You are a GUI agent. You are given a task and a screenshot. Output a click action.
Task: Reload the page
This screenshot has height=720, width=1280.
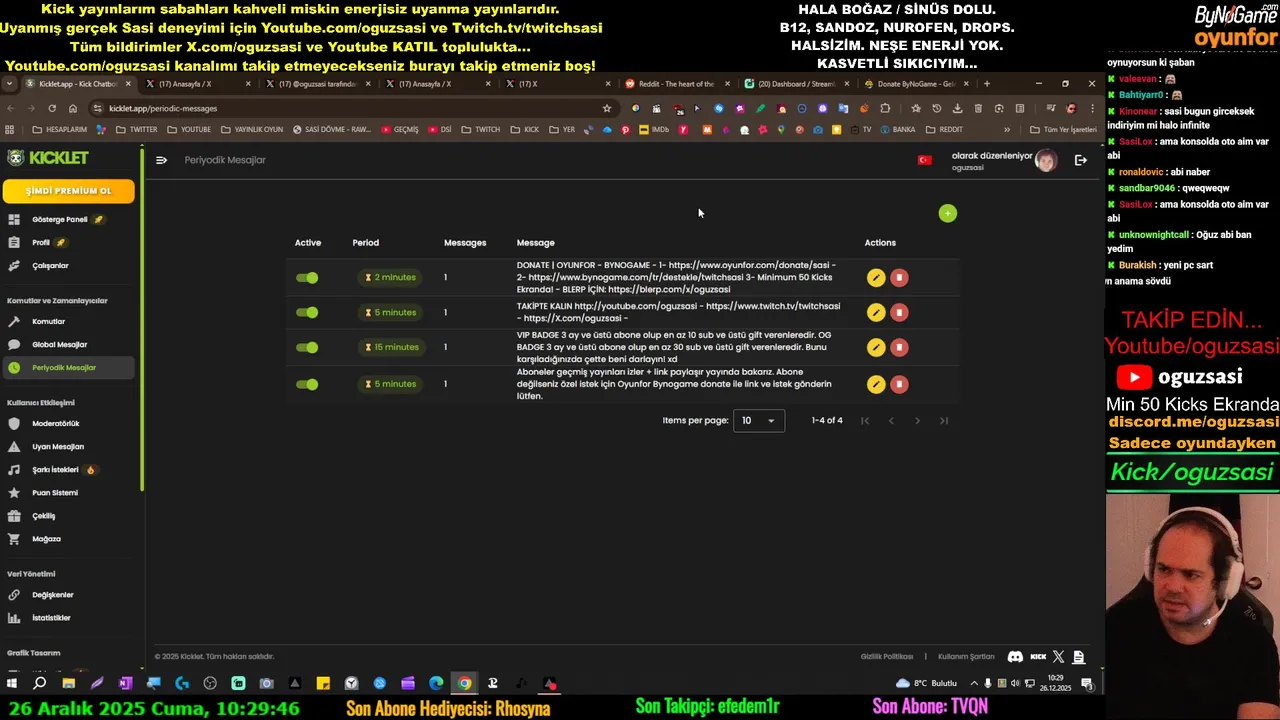tap(52, 108)
